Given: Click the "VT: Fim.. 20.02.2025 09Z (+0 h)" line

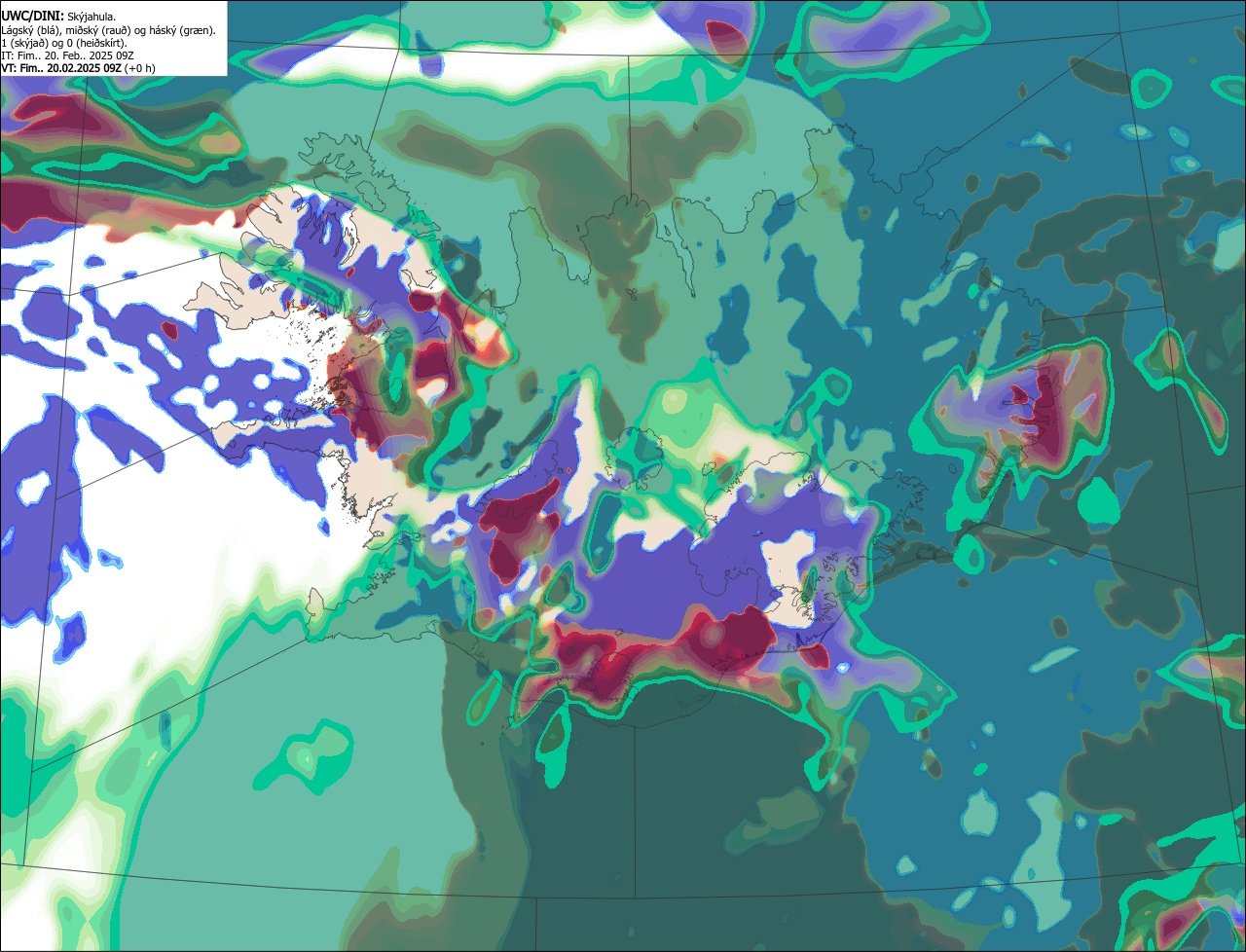Looking at the screenshot, I should click(x=78, y=68).
